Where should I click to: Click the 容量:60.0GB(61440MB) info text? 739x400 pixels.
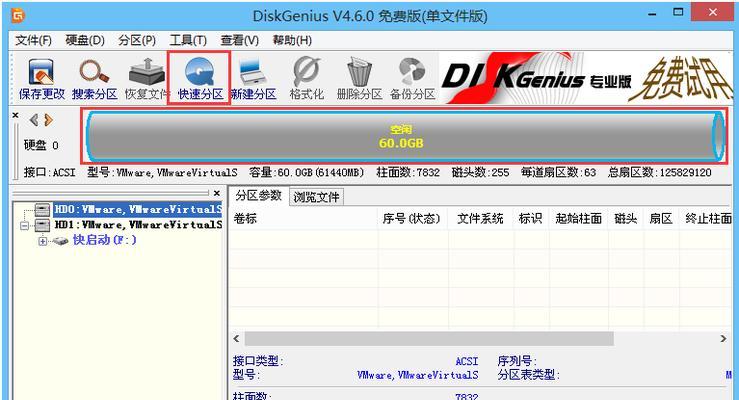[307, 172]
